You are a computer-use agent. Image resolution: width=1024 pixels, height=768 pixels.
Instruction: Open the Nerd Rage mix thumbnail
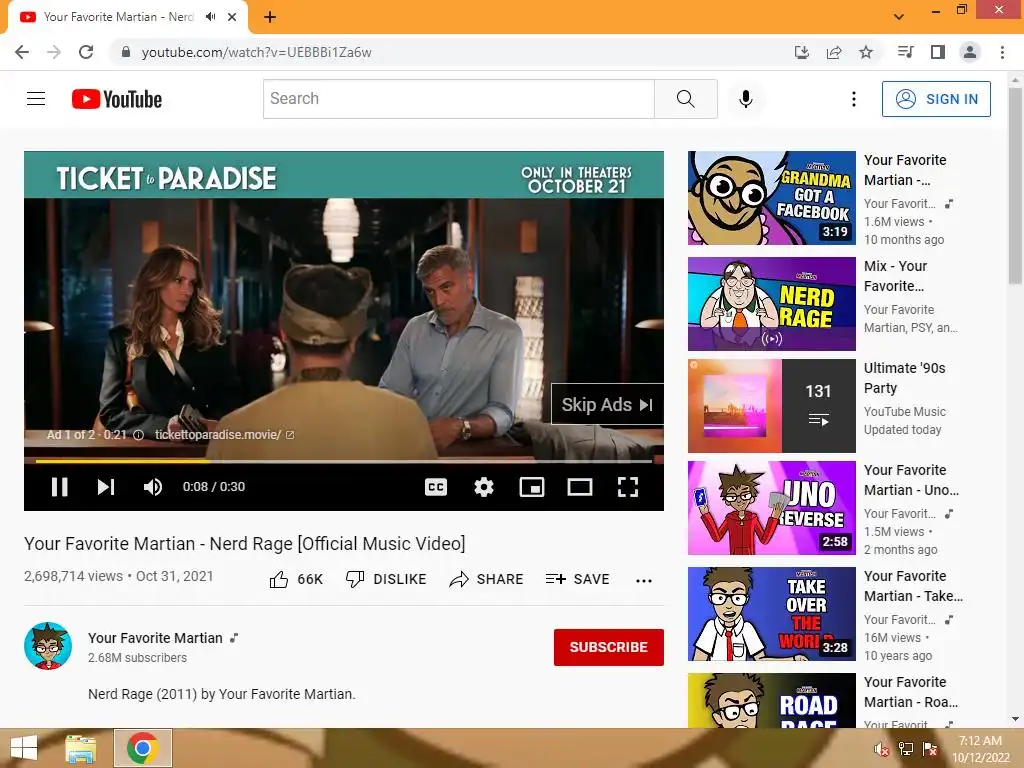[771, 304]
